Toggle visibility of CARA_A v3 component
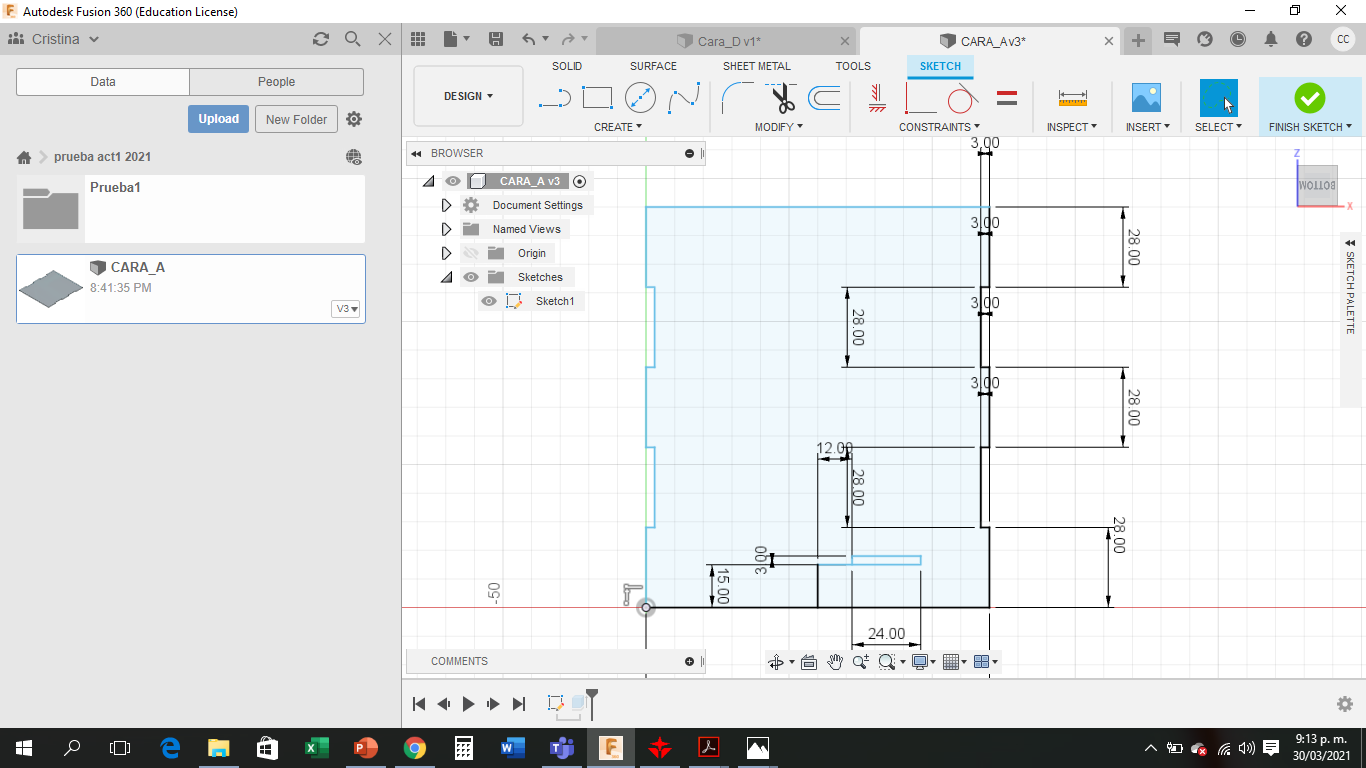 point(453,181)
